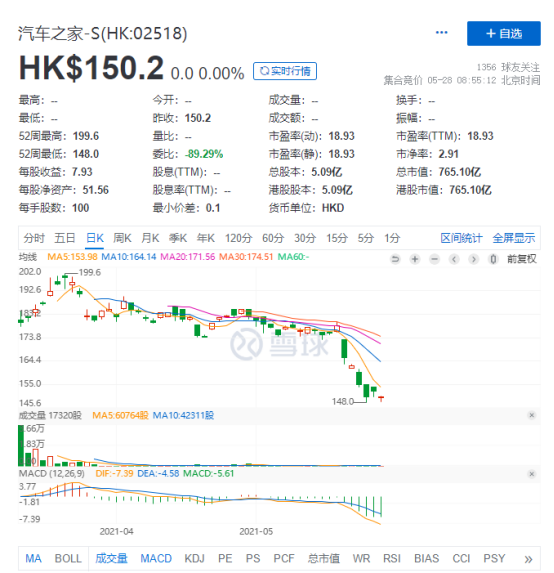Zoom out the chart with minus icon
554x573 pixels.
pos(435,259)
